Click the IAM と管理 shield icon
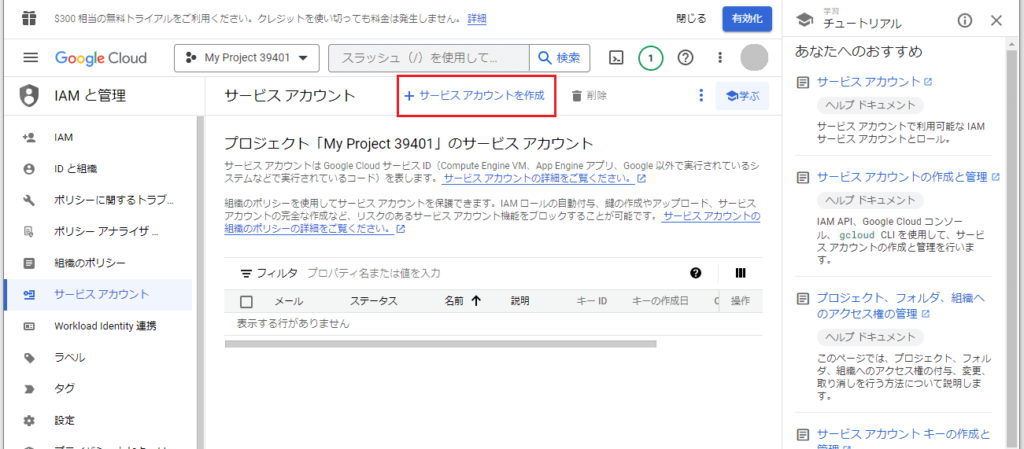The image size is (1024, 449). [29, 97]
